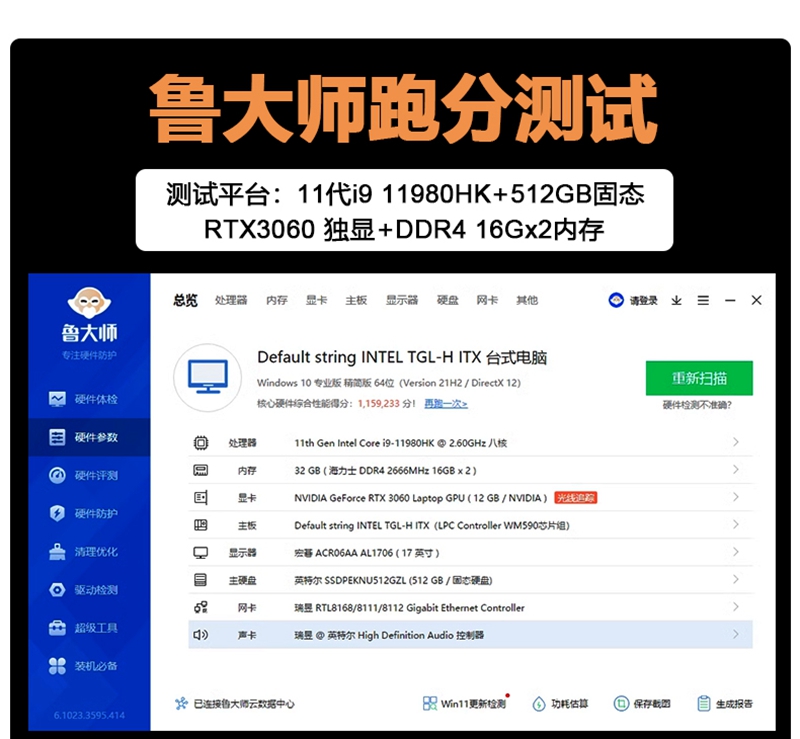Select the RTX 3060 Laptop GPU text
The height and width of the screenshot is (739, 800).
pyautogui.click(x=420, y=498)
